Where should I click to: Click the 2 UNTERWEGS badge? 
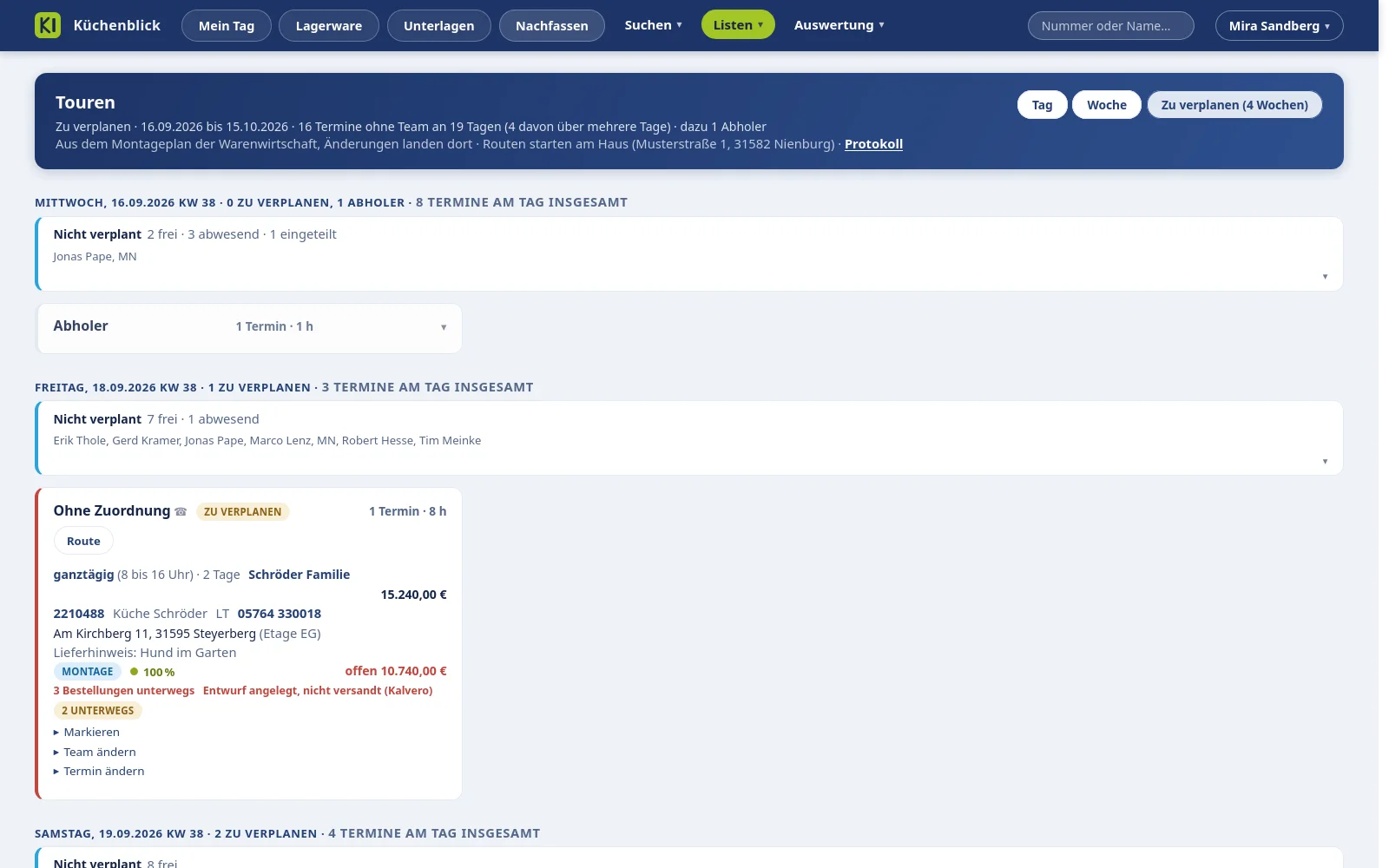[x=98, y=711]
